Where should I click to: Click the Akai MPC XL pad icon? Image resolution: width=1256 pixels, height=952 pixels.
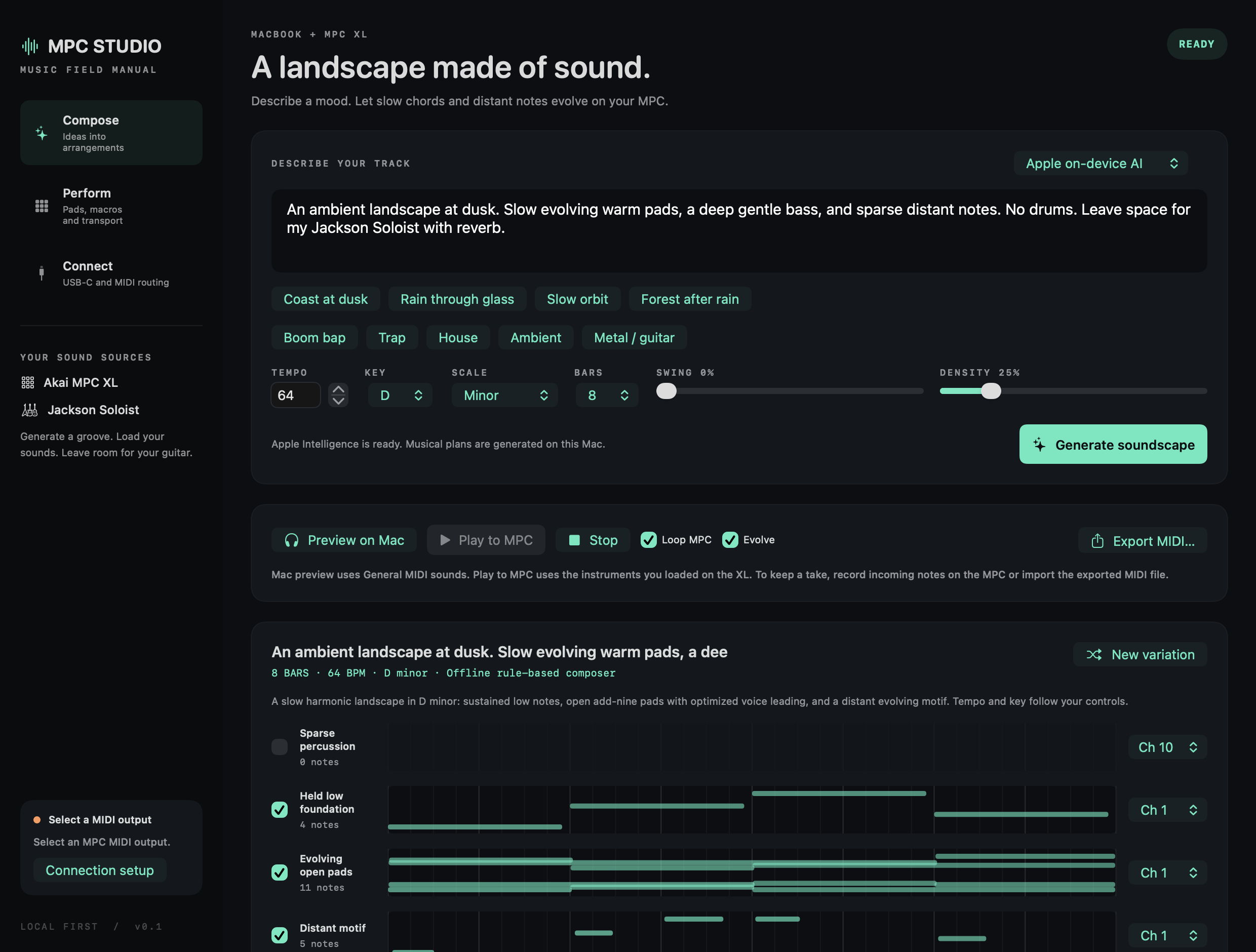click(28, 383)
